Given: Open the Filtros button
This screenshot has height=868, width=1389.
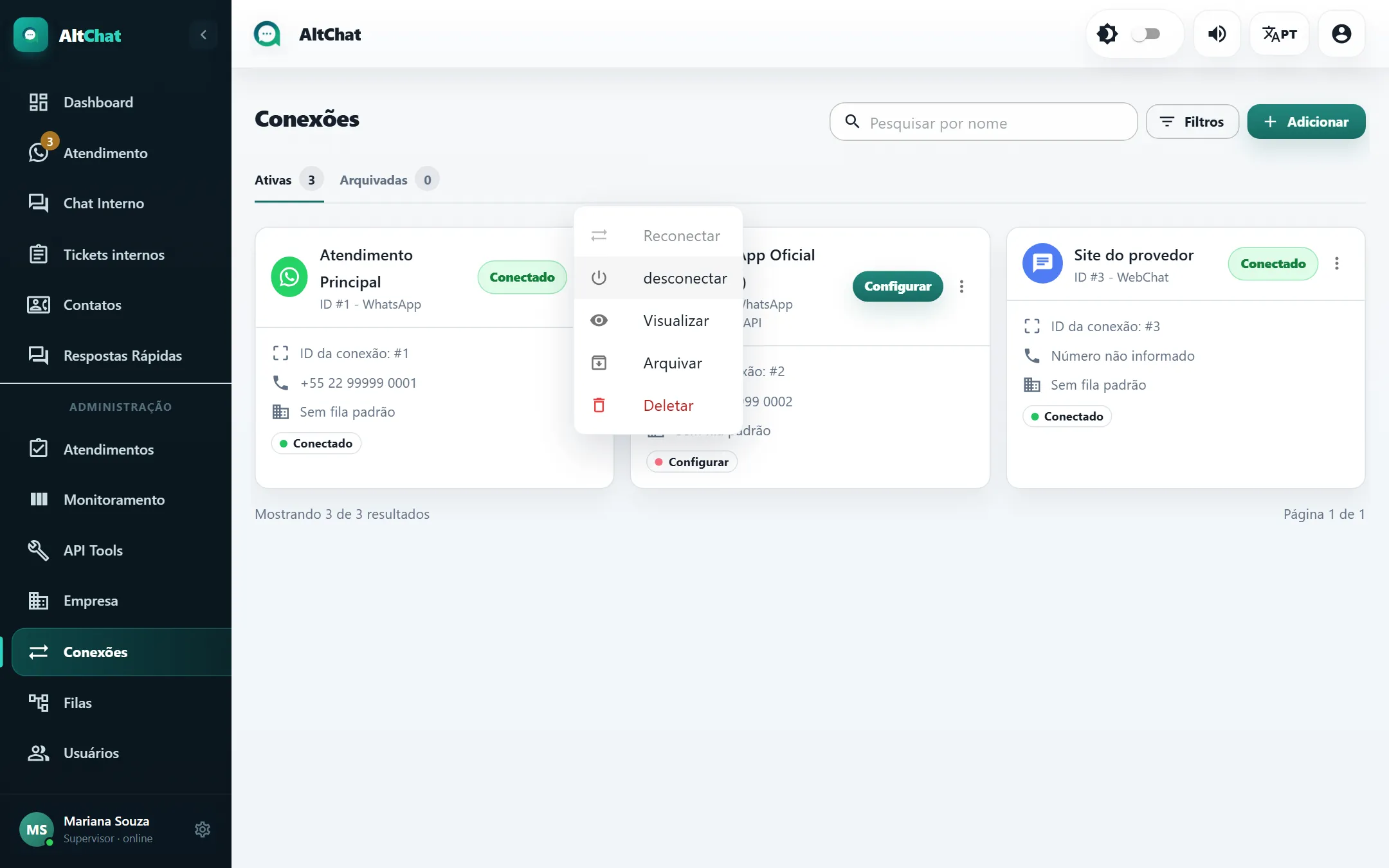Looking at the screenshot, I should [1192, 122].
